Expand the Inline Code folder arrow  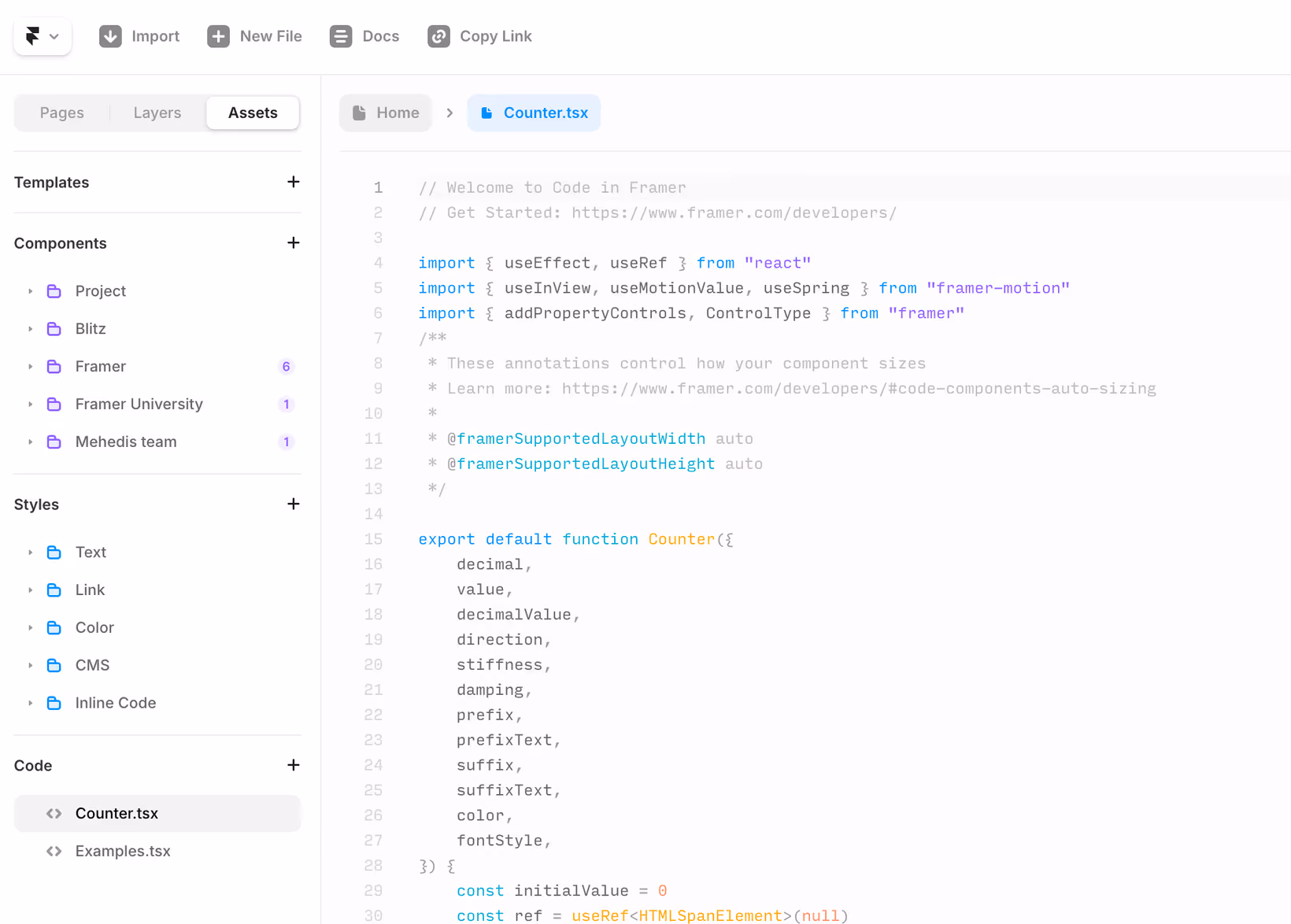click(x=31, y=704)
